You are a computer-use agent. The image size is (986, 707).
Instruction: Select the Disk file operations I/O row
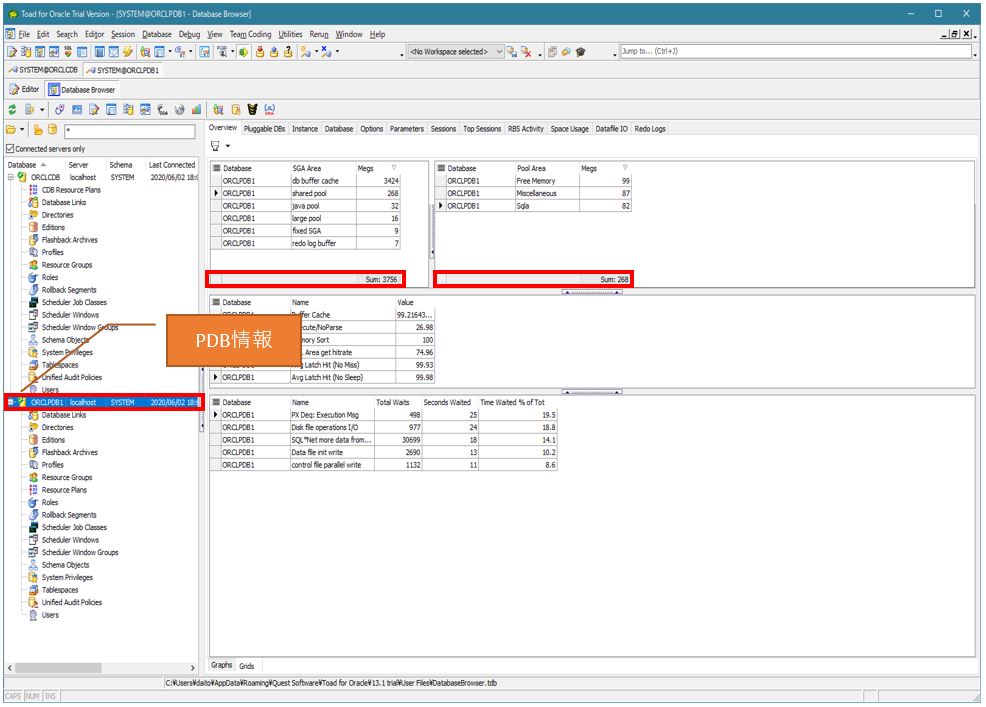384,427
